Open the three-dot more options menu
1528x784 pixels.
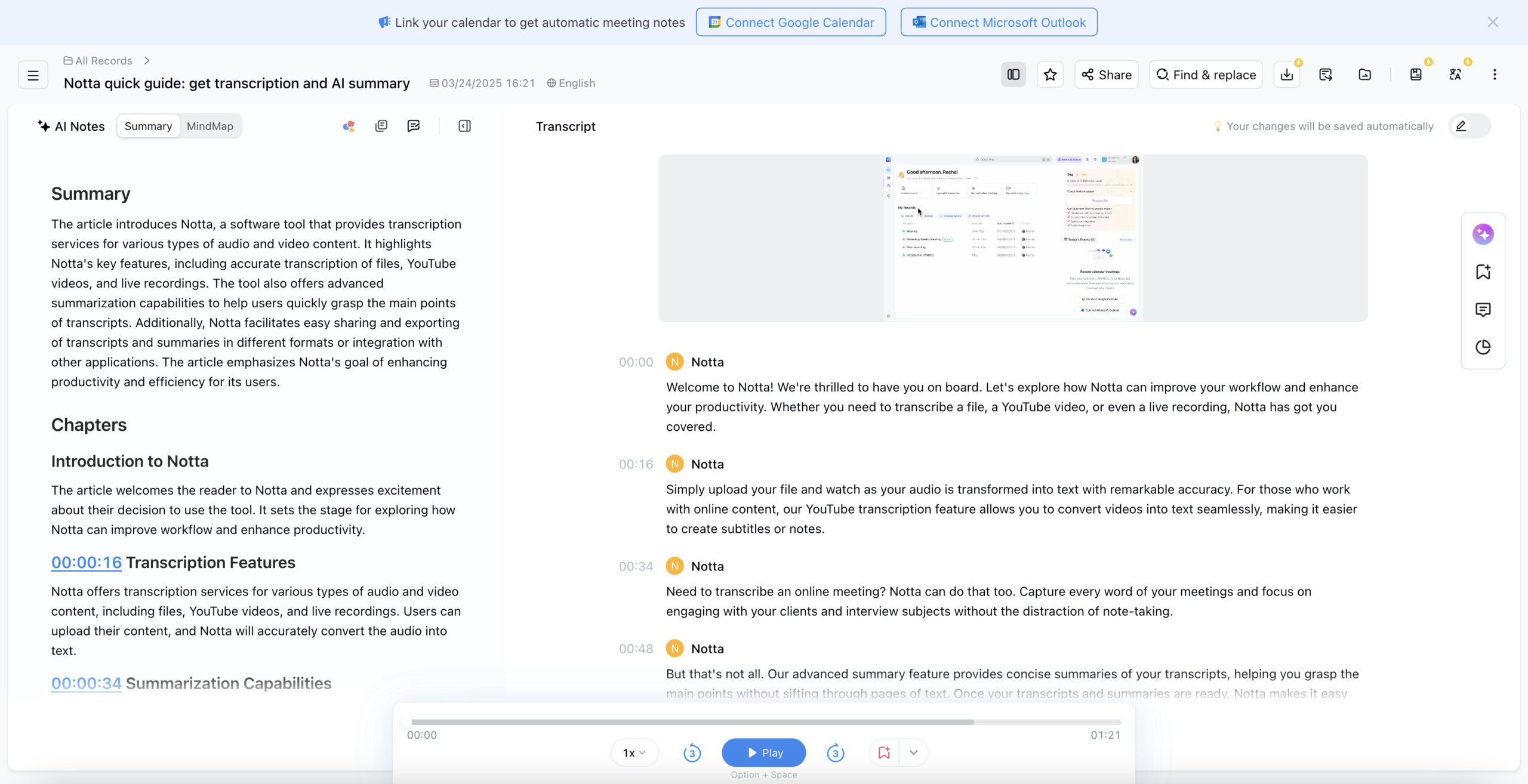(1495, 75)
